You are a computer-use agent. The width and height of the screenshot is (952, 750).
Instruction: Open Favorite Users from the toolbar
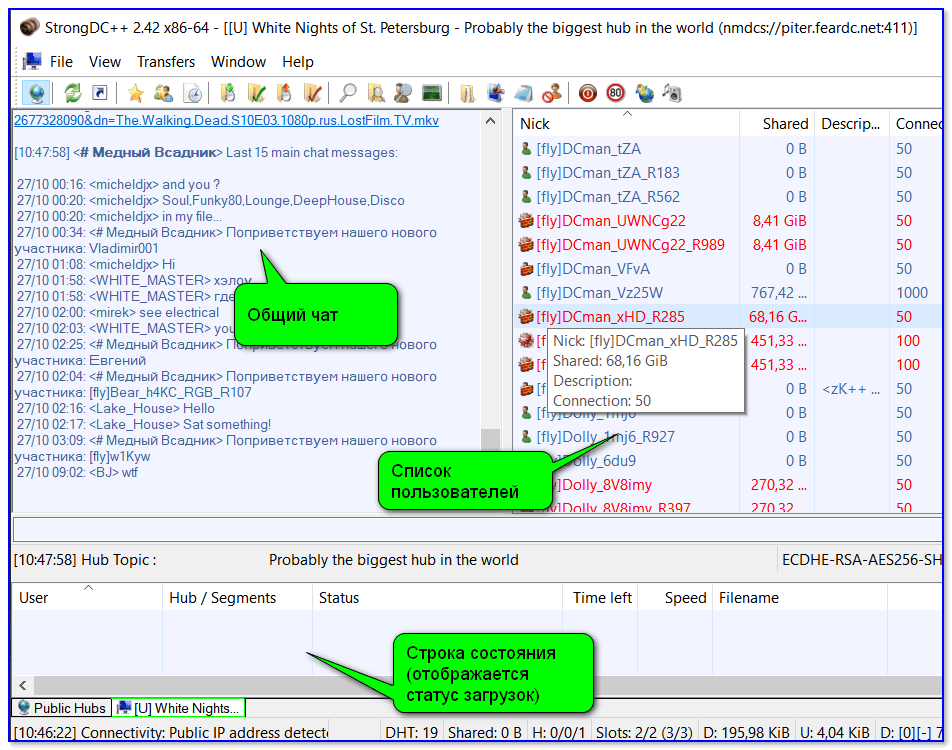(163, 93)
